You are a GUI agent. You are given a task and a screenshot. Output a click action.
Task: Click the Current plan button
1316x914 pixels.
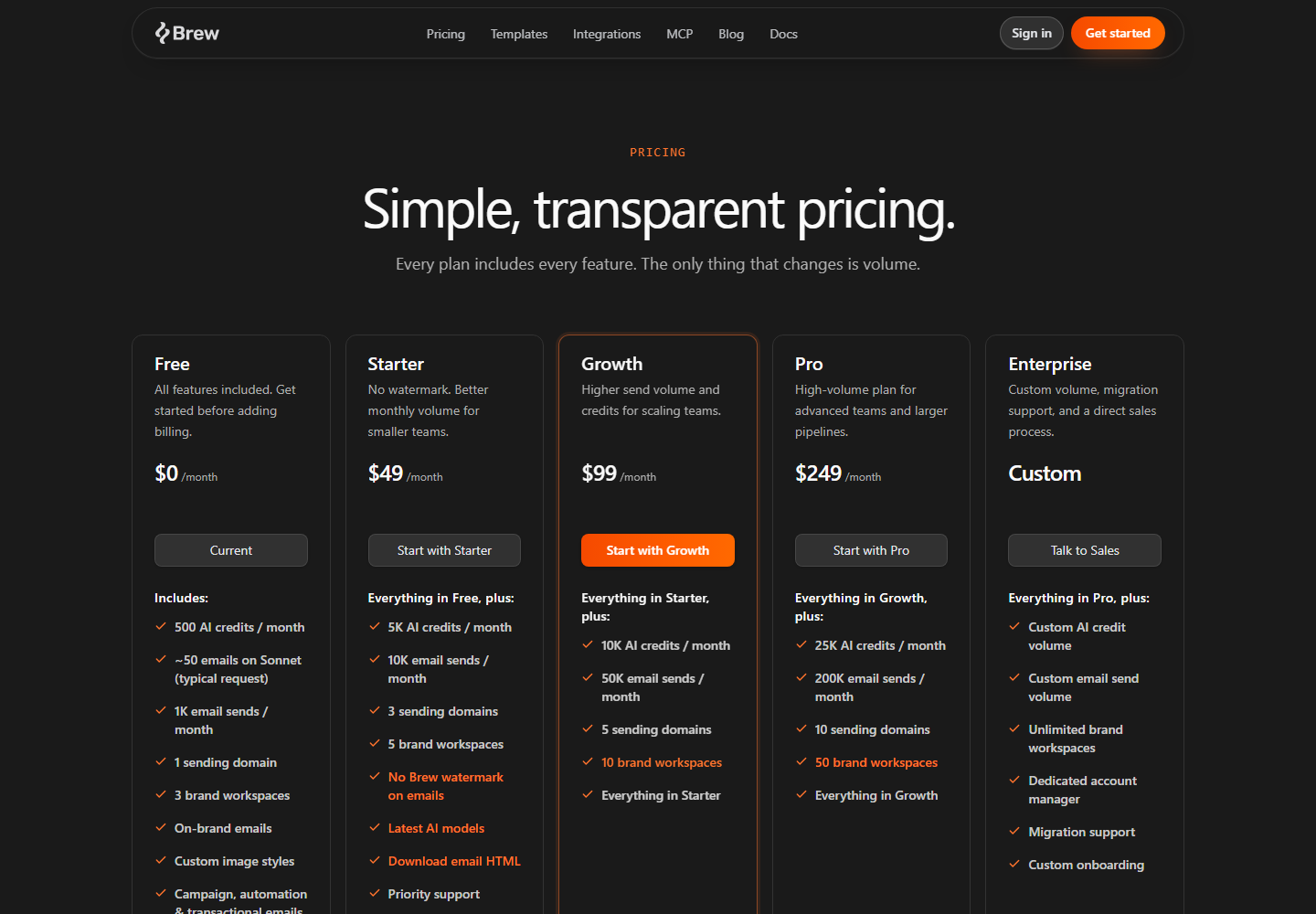(231, 550)
